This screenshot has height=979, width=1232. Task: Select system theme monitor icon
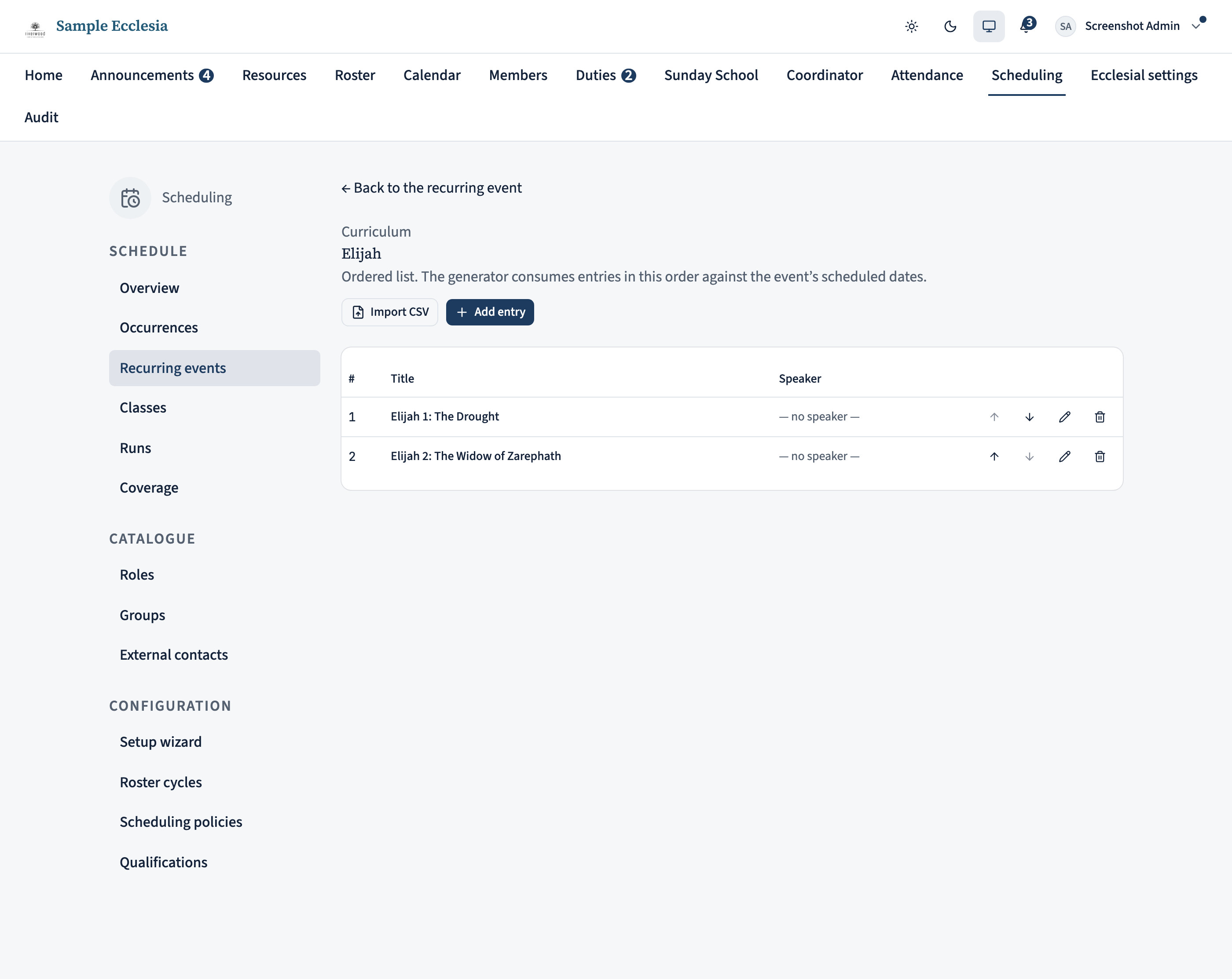pos(989,26)
